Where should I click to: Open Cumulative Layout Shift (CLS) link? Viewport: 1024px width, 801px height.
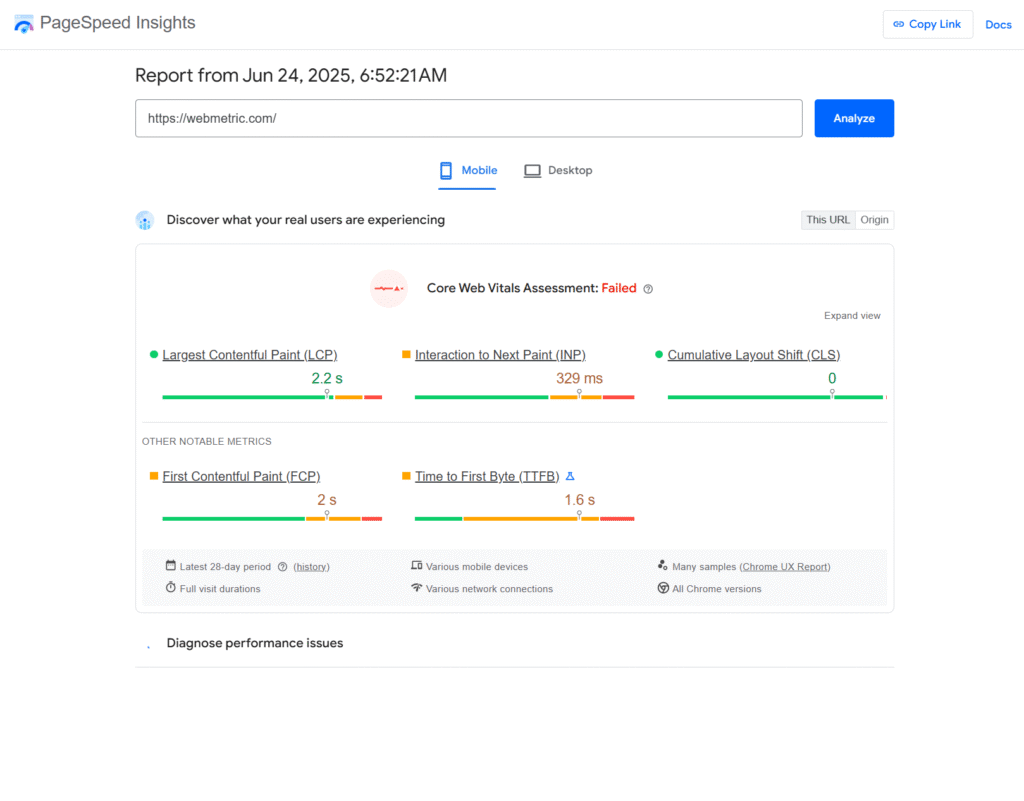[754, 354]
